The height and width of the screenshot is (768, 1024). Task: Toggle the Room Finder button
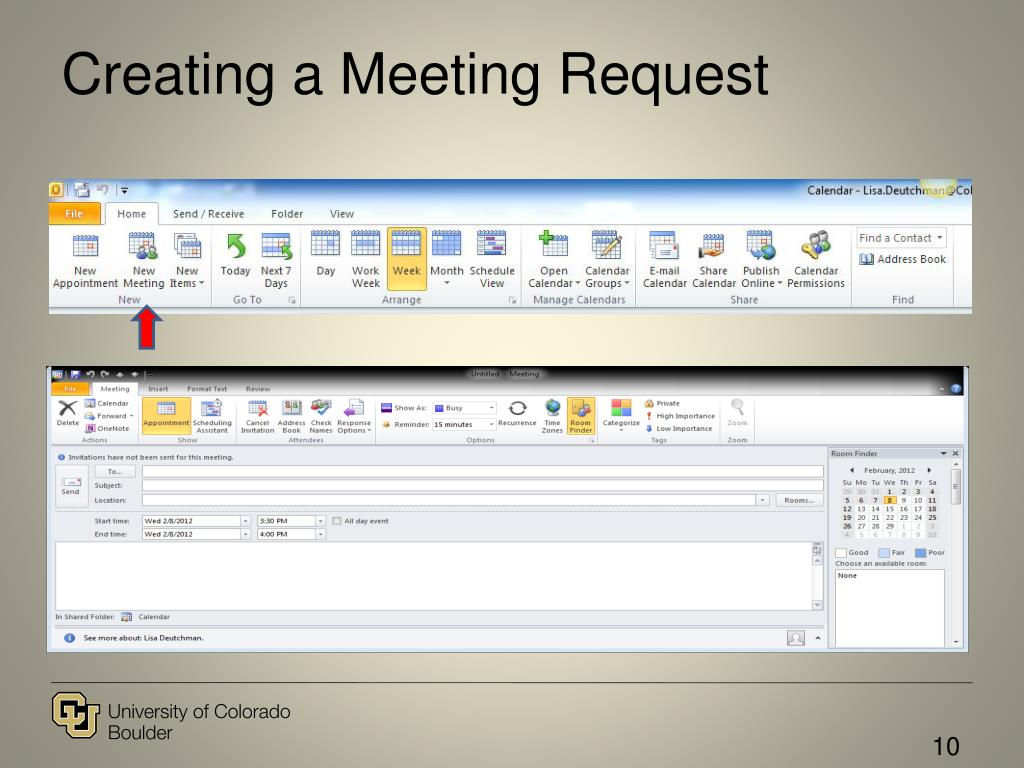tap(581, 416)
